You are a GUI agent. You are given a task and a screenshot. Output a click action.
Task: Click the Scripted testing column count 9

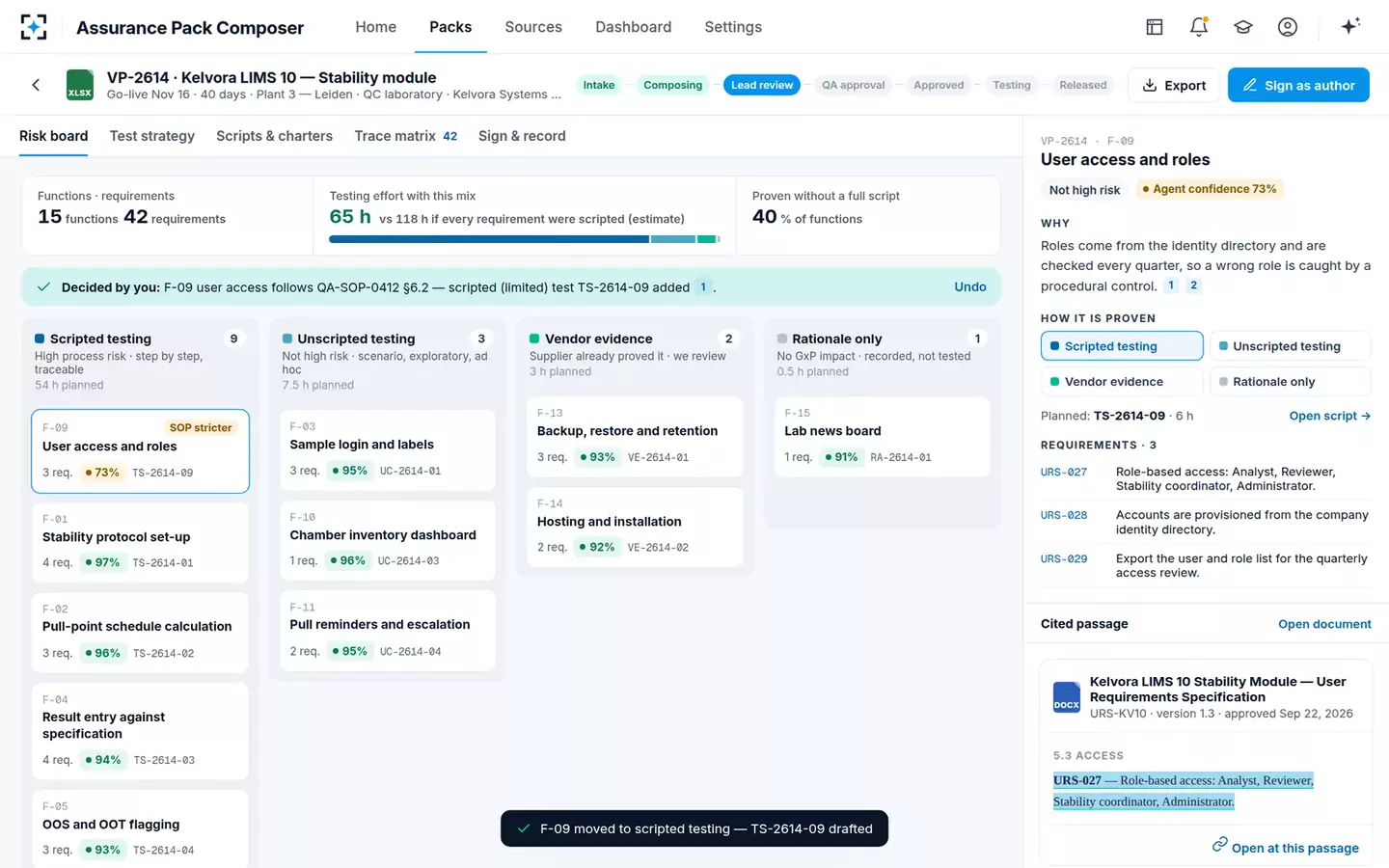(x=233, y=339)
